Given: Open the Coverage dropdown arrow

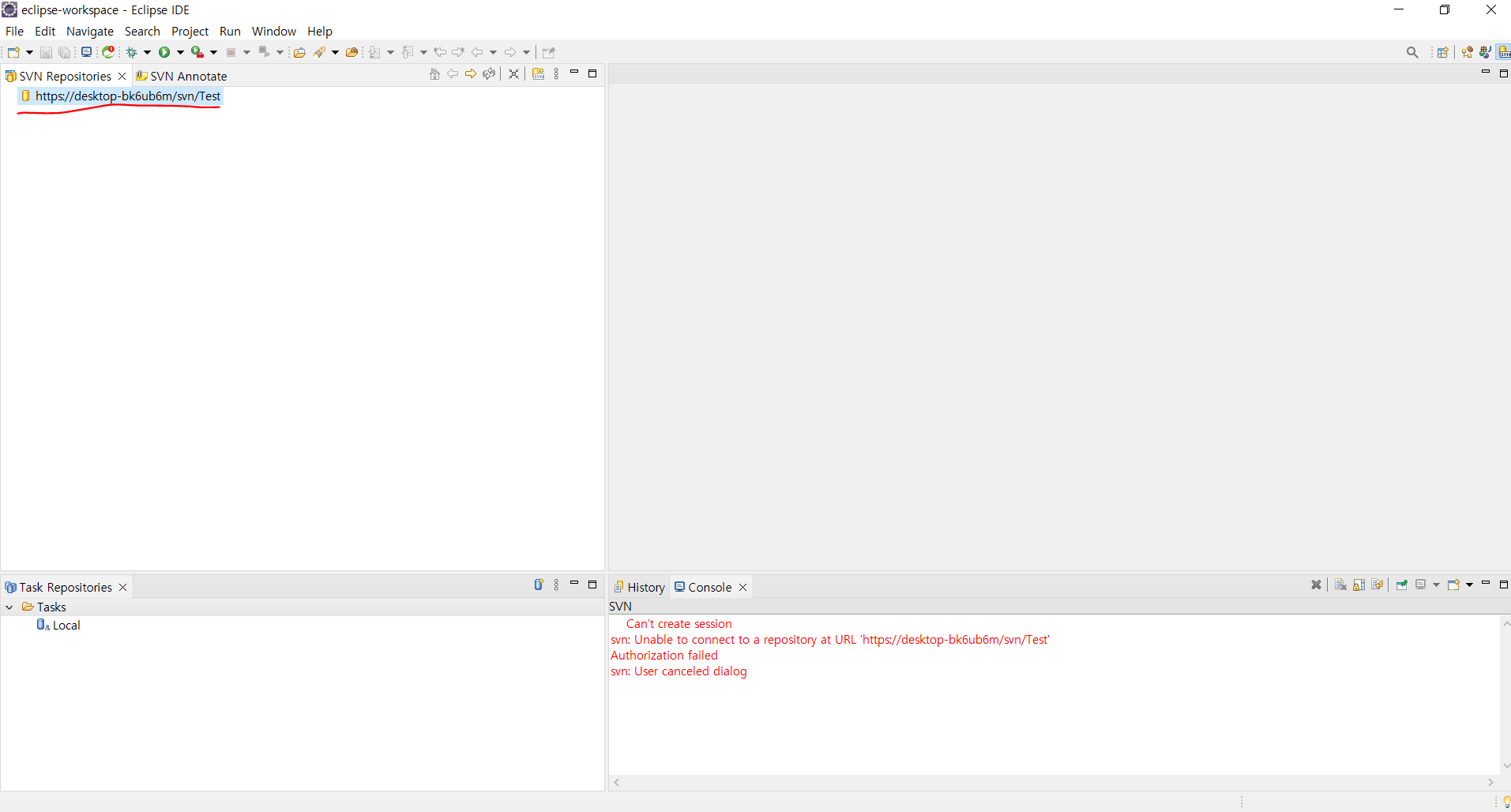Looking at the screenshot, I should [x=213, y=52].
